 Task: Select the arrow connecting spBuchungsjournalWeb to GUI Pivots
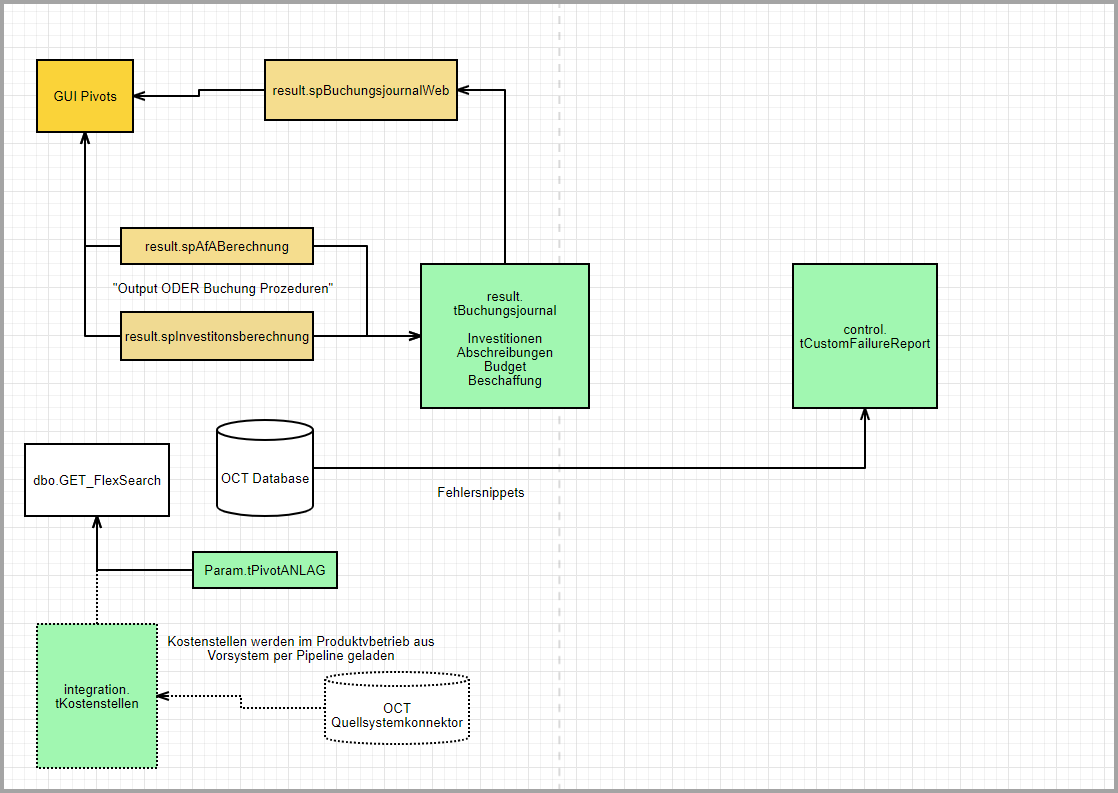(x=200, y=94)
